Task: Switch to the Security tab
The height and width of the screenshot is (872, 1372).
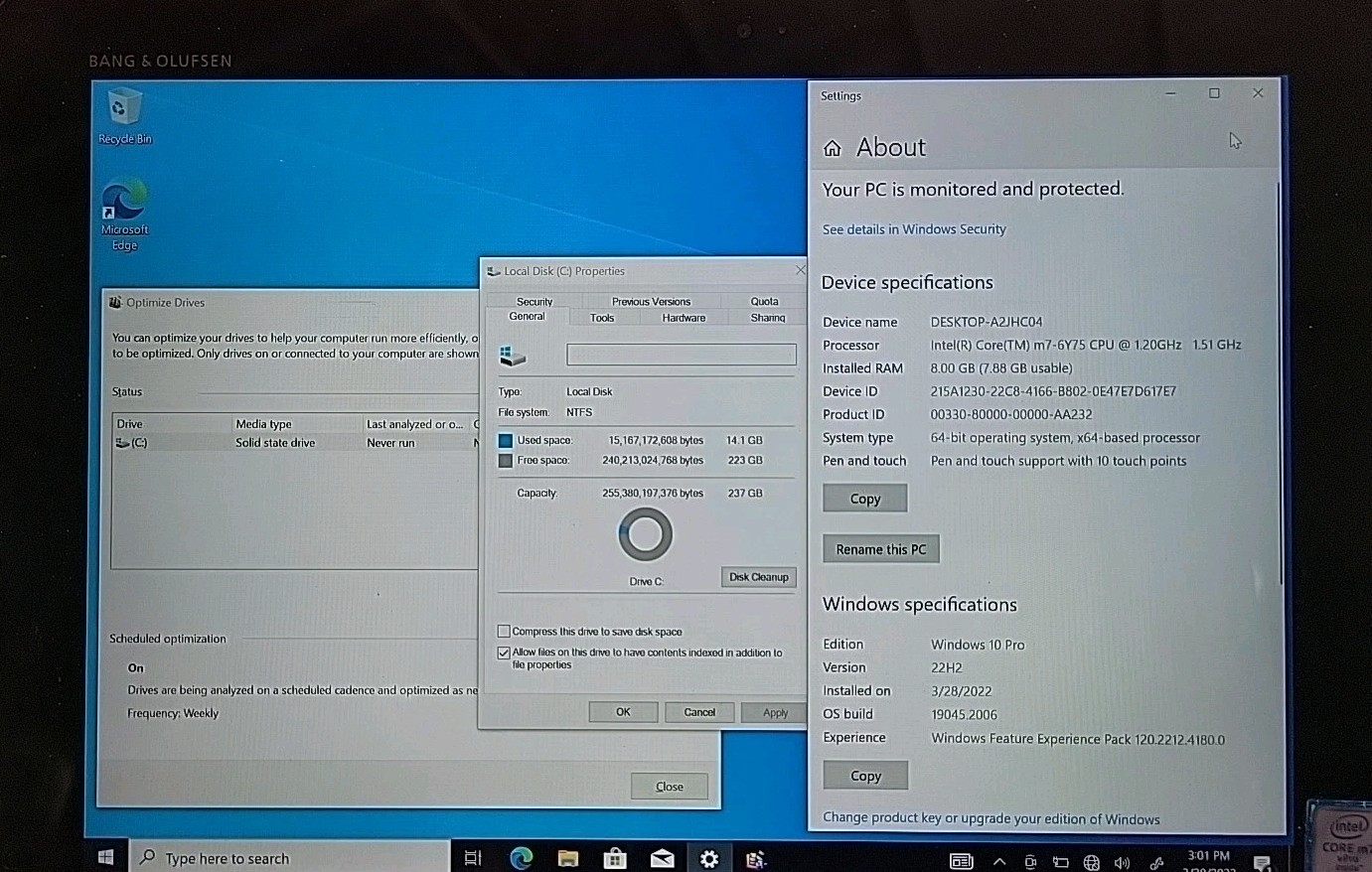Action: (534, 301)
